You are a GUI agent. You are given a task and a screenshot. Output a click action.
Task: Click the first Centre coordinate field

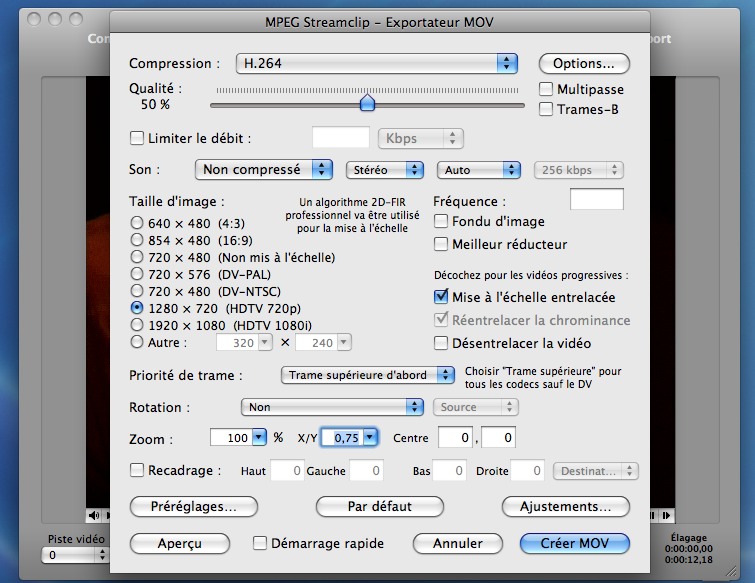click(455, 437)
